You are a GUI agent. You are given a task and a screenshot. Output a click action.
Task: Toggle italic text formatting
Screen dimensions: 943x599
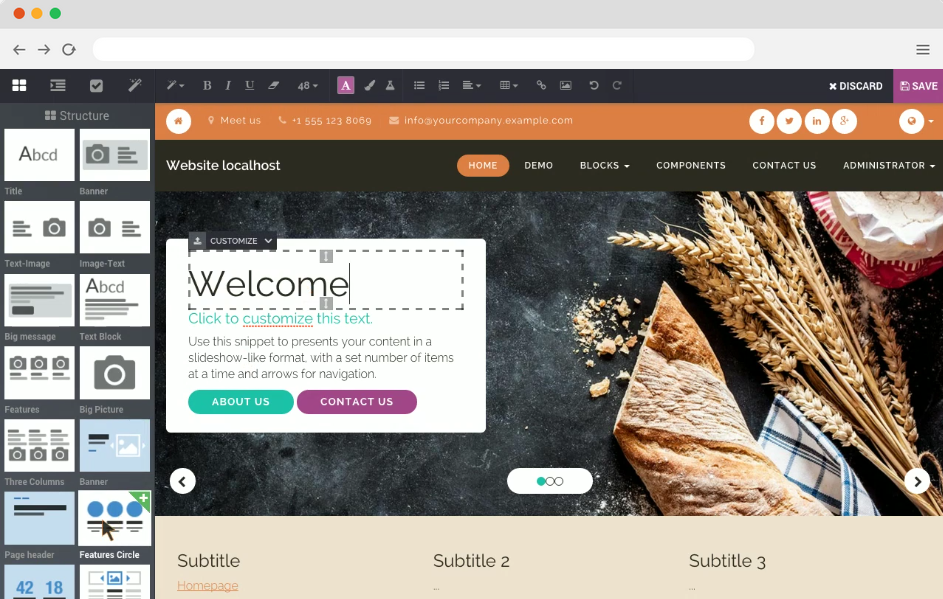tap(228, 85)
